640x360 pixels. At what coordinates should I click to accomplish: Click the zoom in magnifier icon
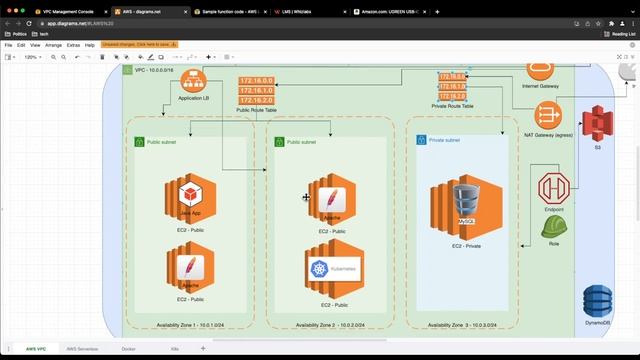[x=53, y=57]
